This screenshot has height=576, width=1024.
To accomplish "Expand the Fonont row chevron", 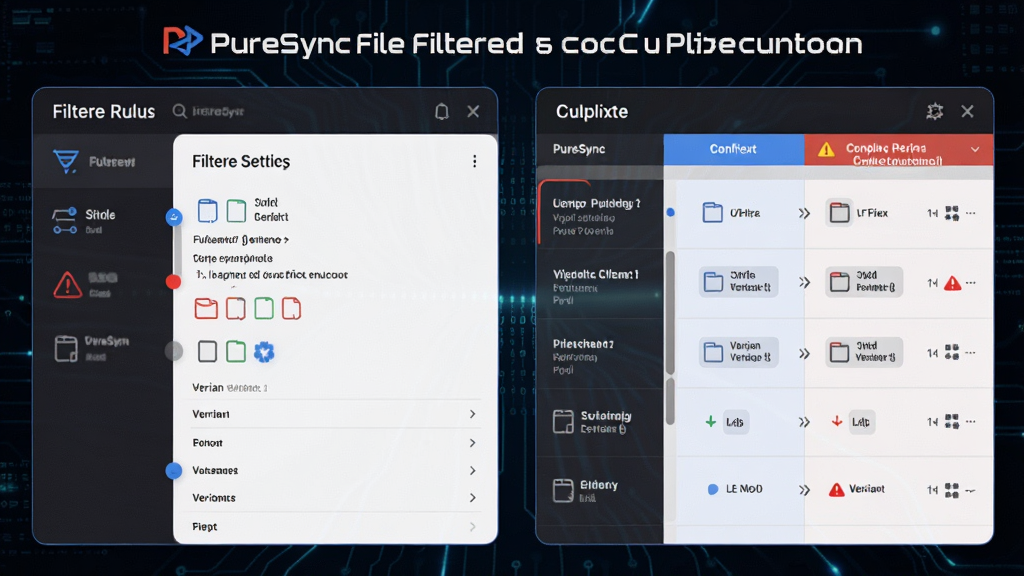I will (x=472, y=443).
